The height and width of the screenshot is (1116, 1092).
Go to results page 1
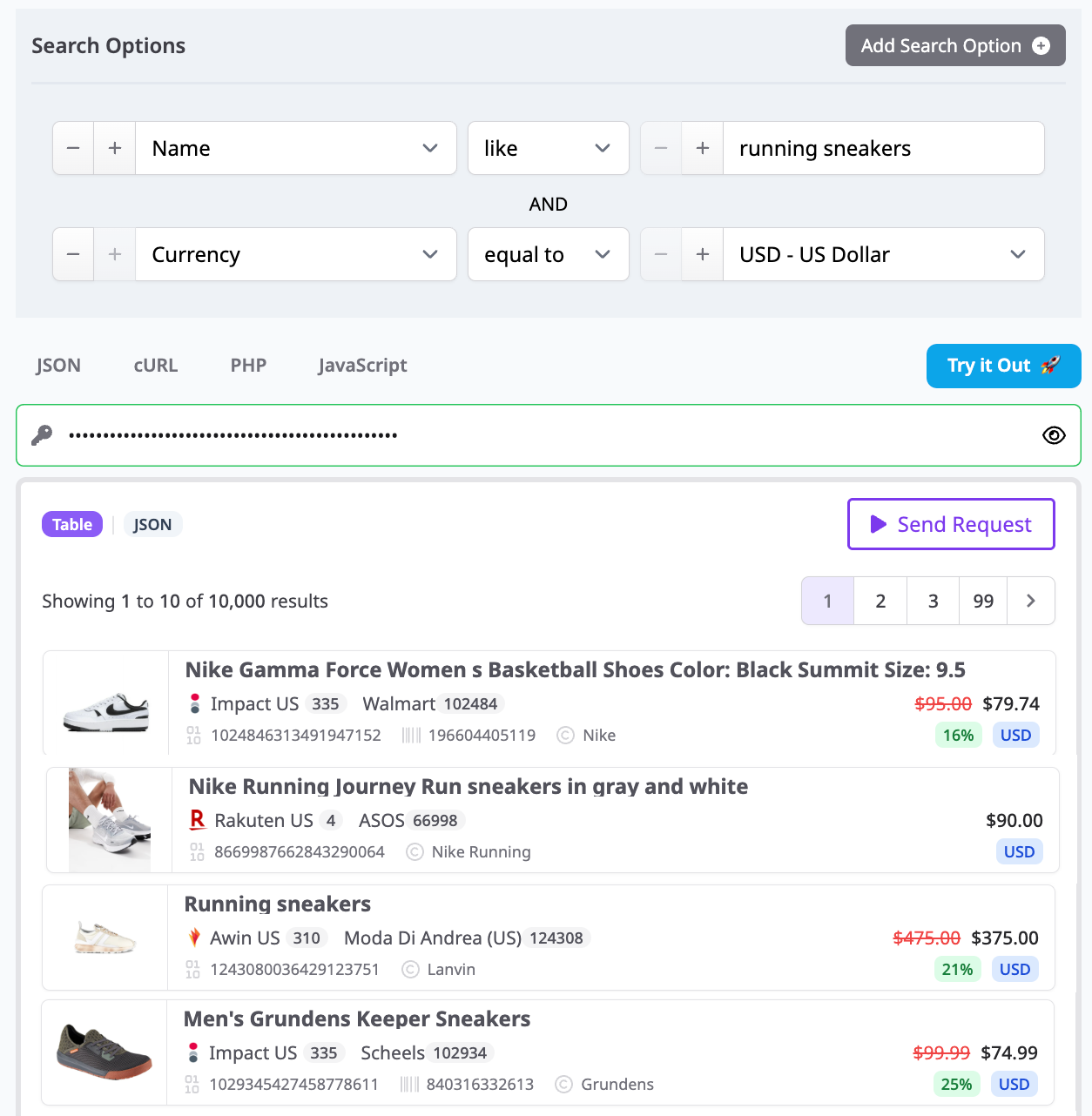point(827,601)
